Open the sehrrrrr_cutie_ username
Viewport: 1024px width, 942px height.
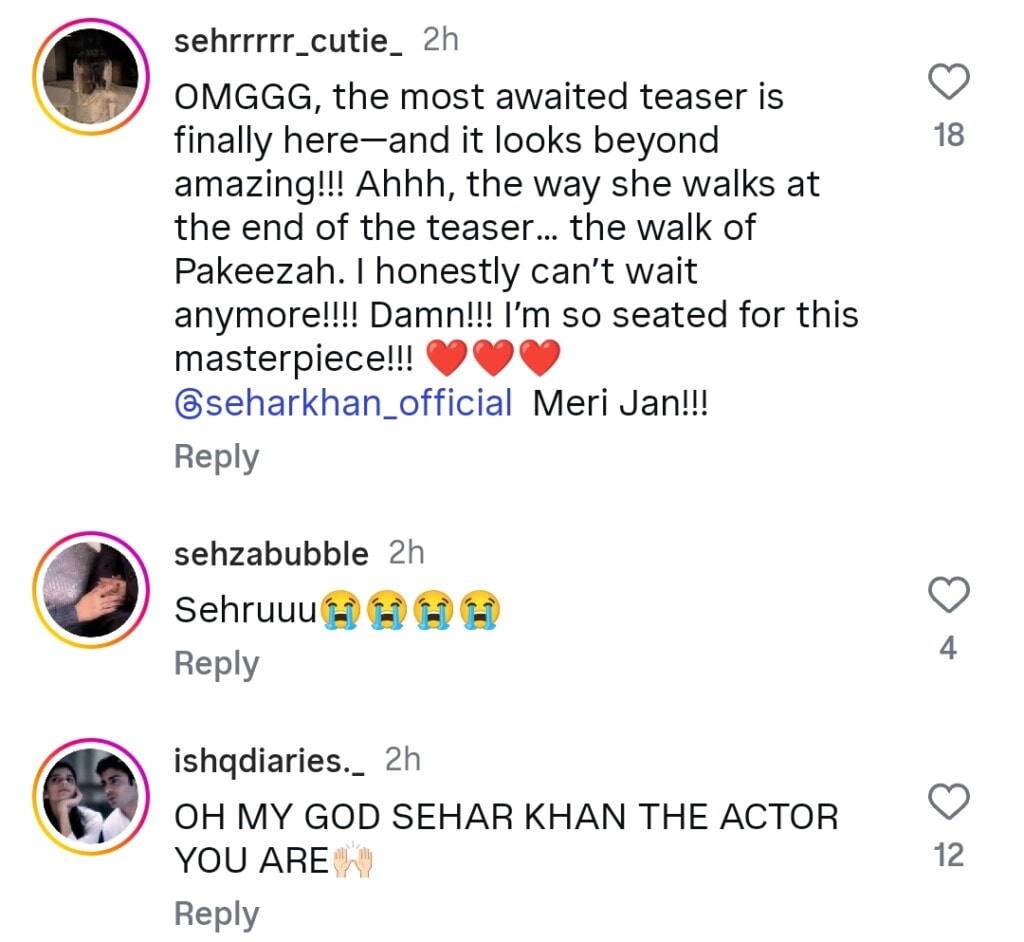coord(288,41)
